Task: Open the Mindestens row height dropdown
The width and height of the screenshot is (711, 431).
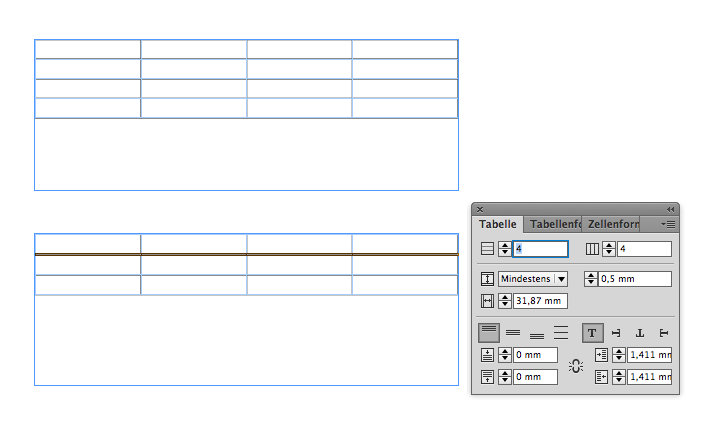Action: click(x=561, y=279)
